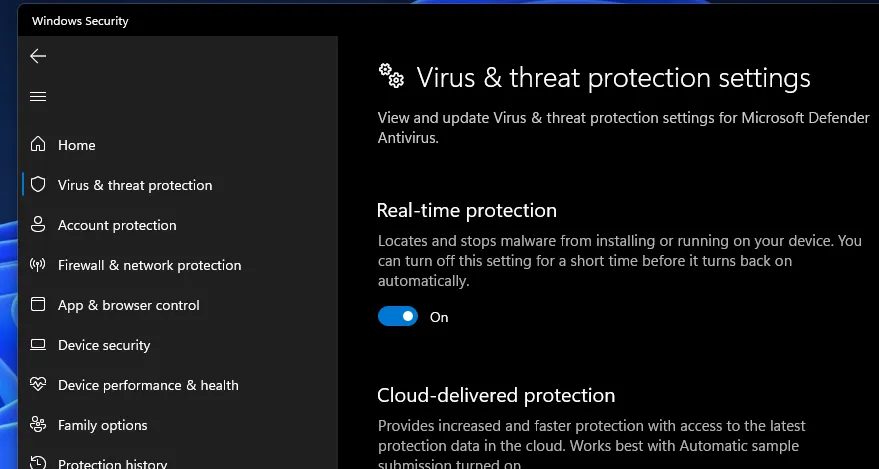Select the Virus & threat protection shield icon

pyautogui.click(x=38, y=185)
